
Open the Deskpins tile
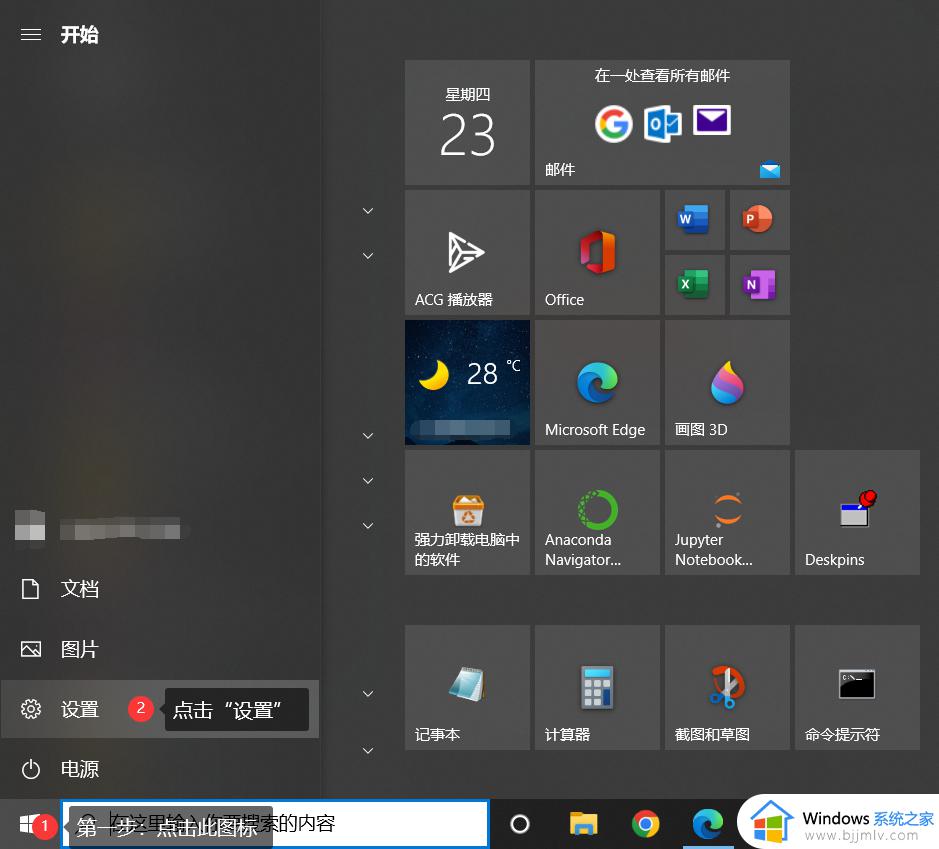click(857, 513)
